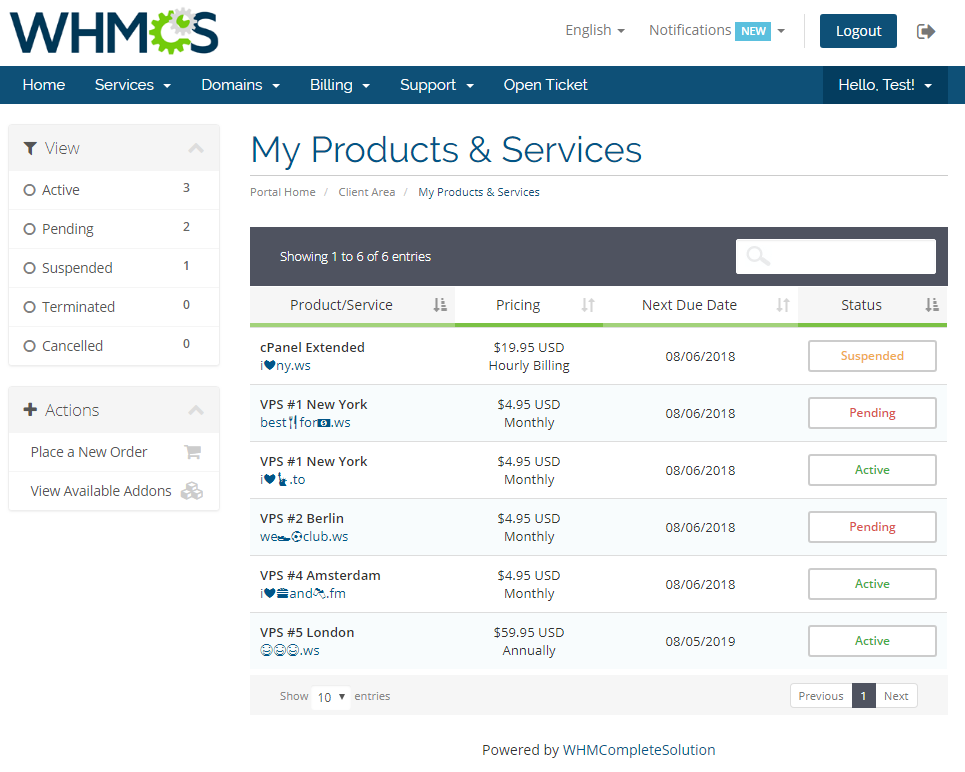Viewport: 965px width, 772px height.
Task: Go to Home in navigation bar
Action: pos(44,85)
